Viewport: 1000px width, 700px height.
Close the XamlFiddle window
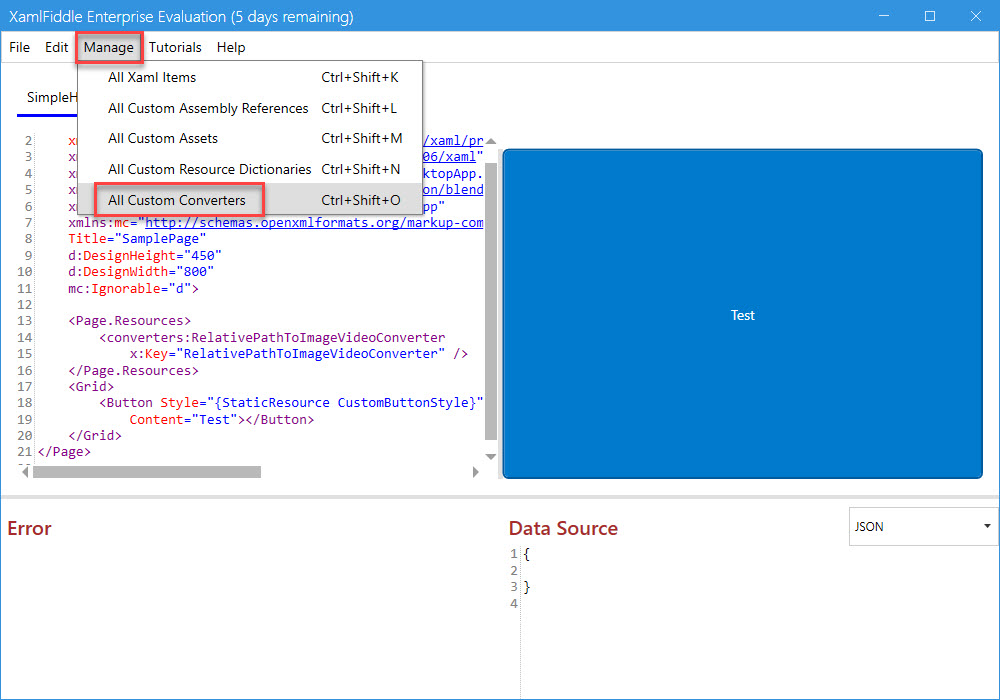pos(976,16)
